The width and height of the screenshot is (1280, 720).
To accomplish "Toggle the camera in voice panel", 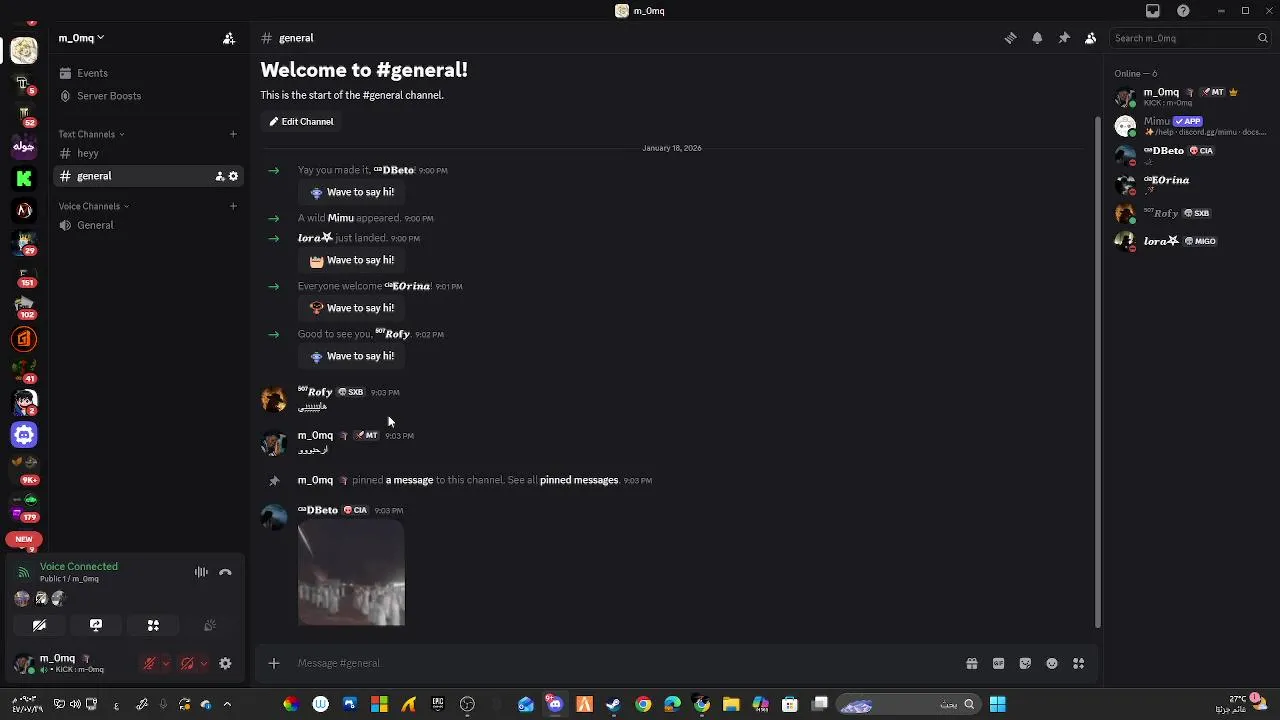I will tap(39, 625).
